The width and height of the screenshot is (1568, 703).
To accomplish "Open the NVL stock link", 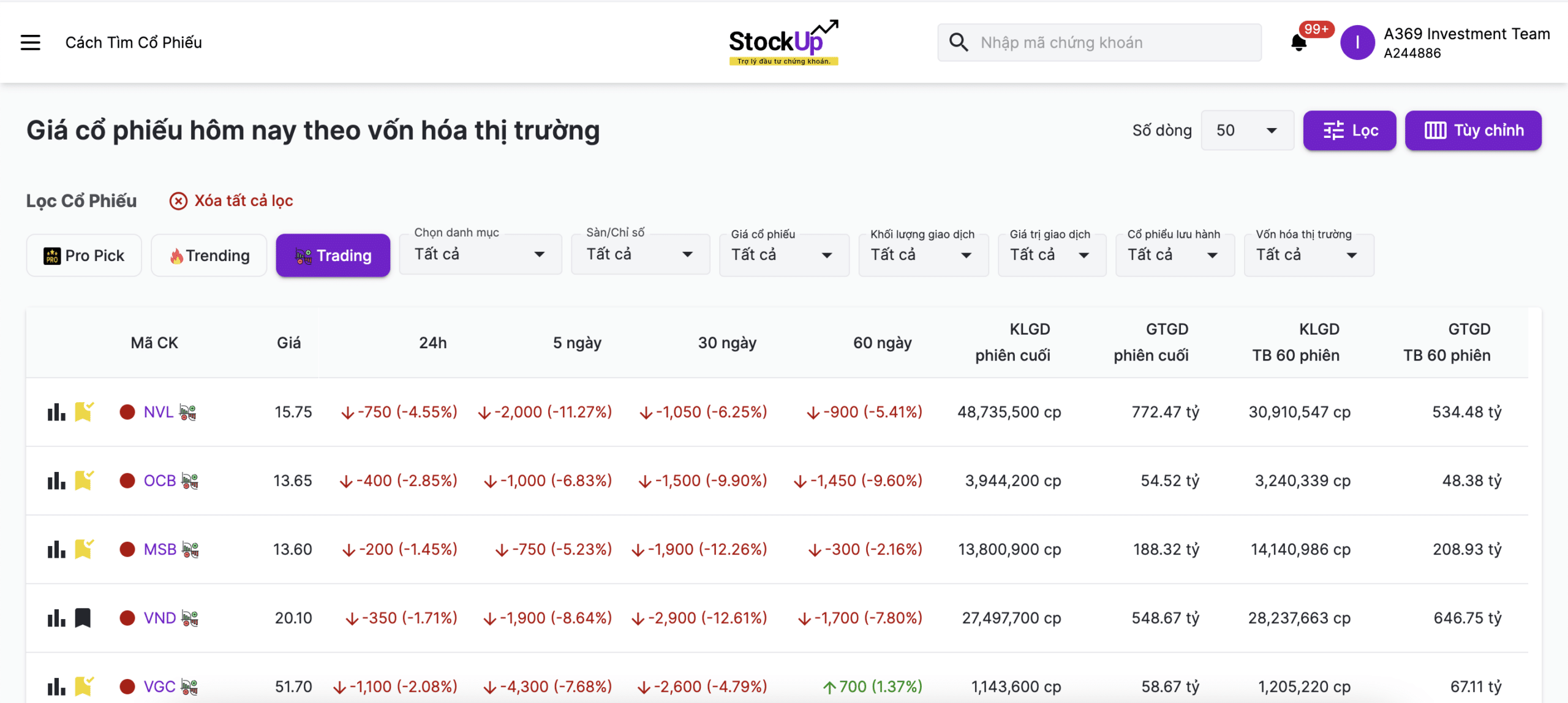I will (x=159, y=412).
